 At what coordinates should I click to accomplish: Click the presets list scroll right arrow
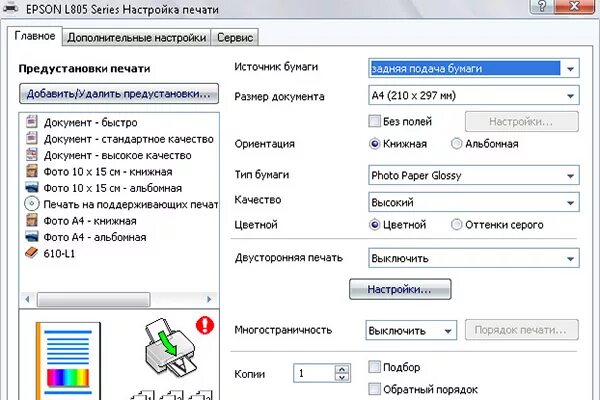pos(209,299)
